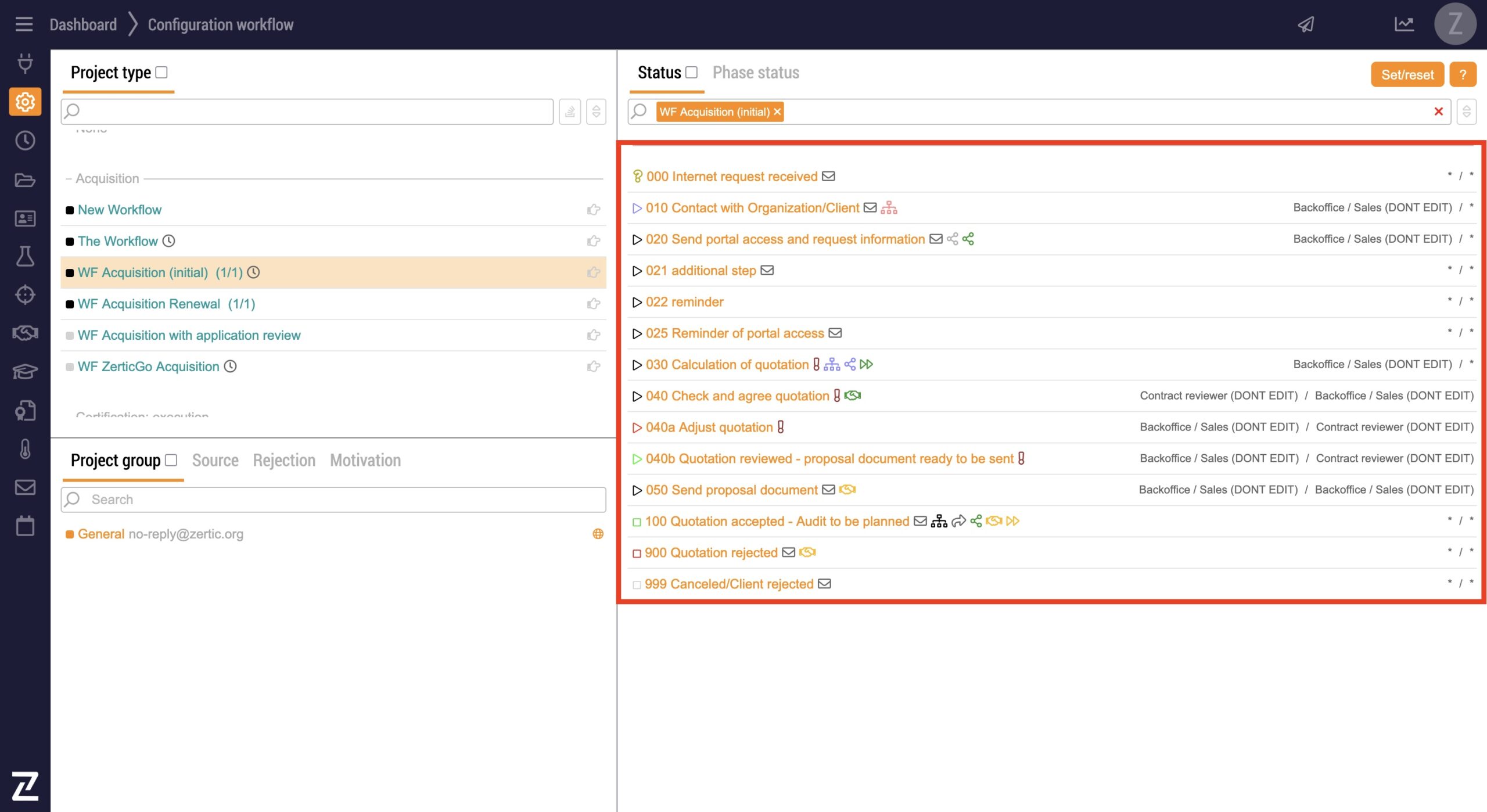Screen dimensions: 1487x812
Task: Expand the 020 Send portal access status
Action: [x=637, y=239]
